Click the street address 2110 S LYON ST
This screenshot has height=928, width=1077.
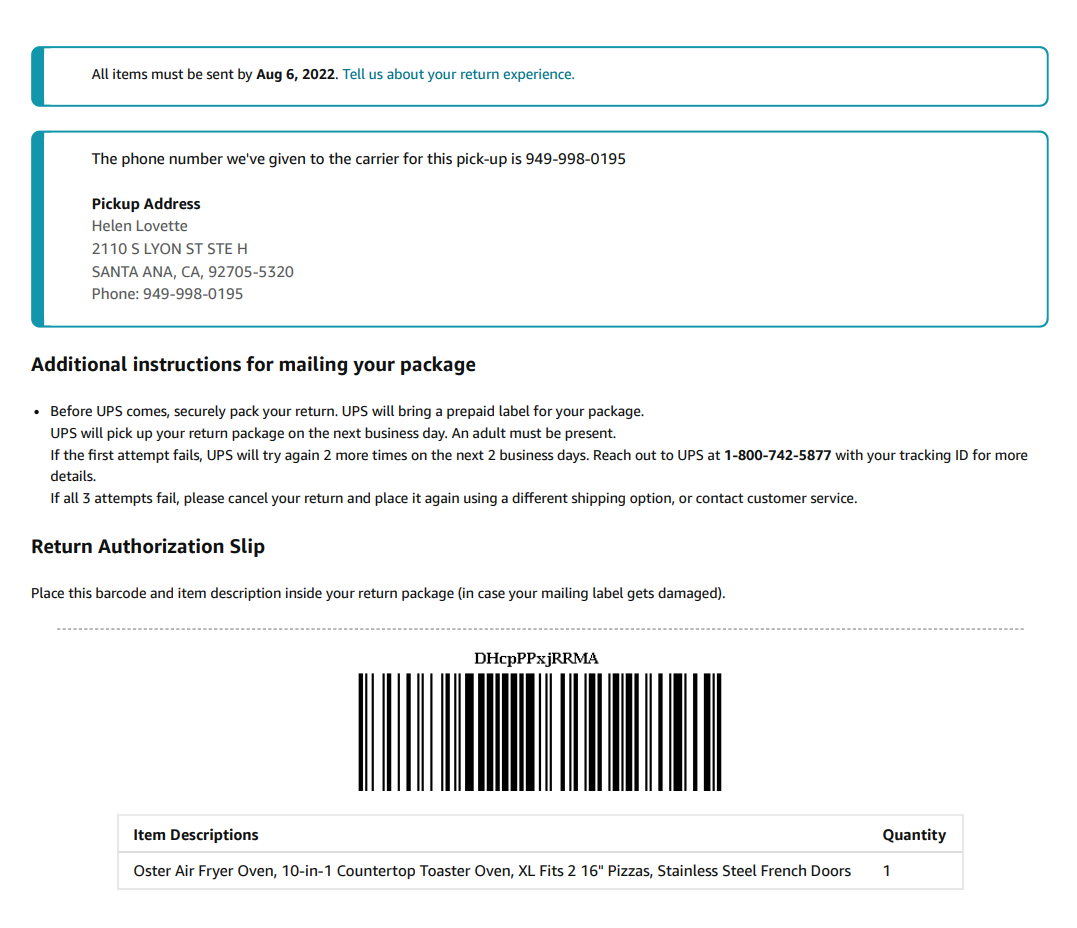(170, 249)
